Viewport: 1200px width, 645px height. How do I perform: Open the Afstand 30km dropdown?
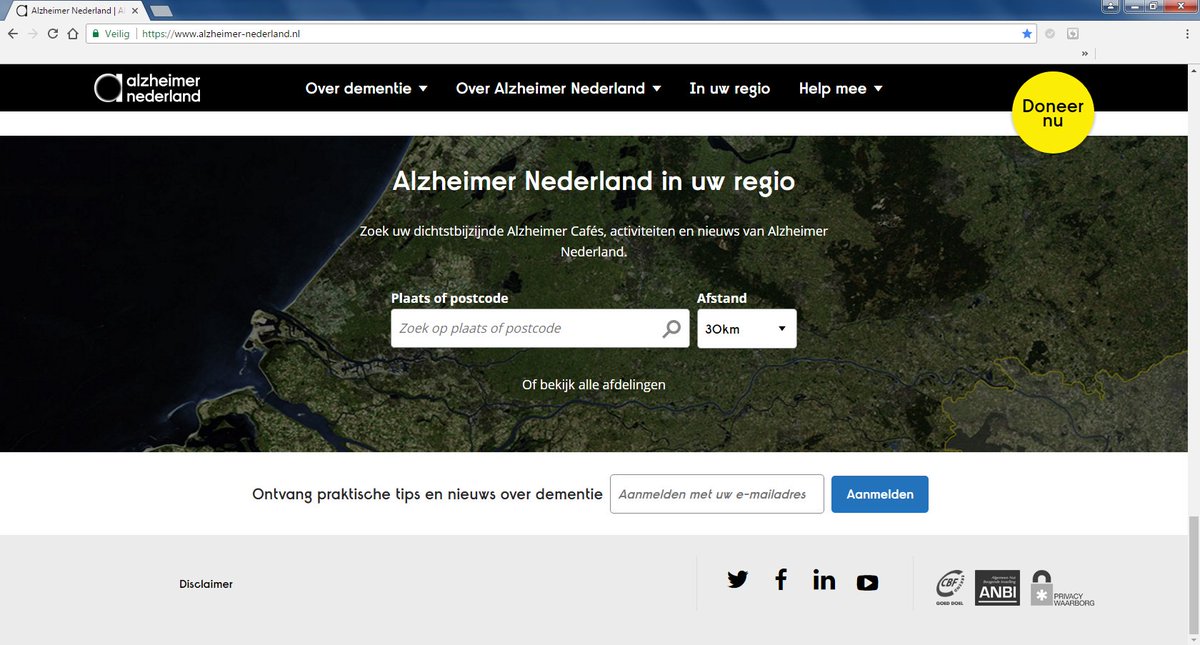pos(747,328)
